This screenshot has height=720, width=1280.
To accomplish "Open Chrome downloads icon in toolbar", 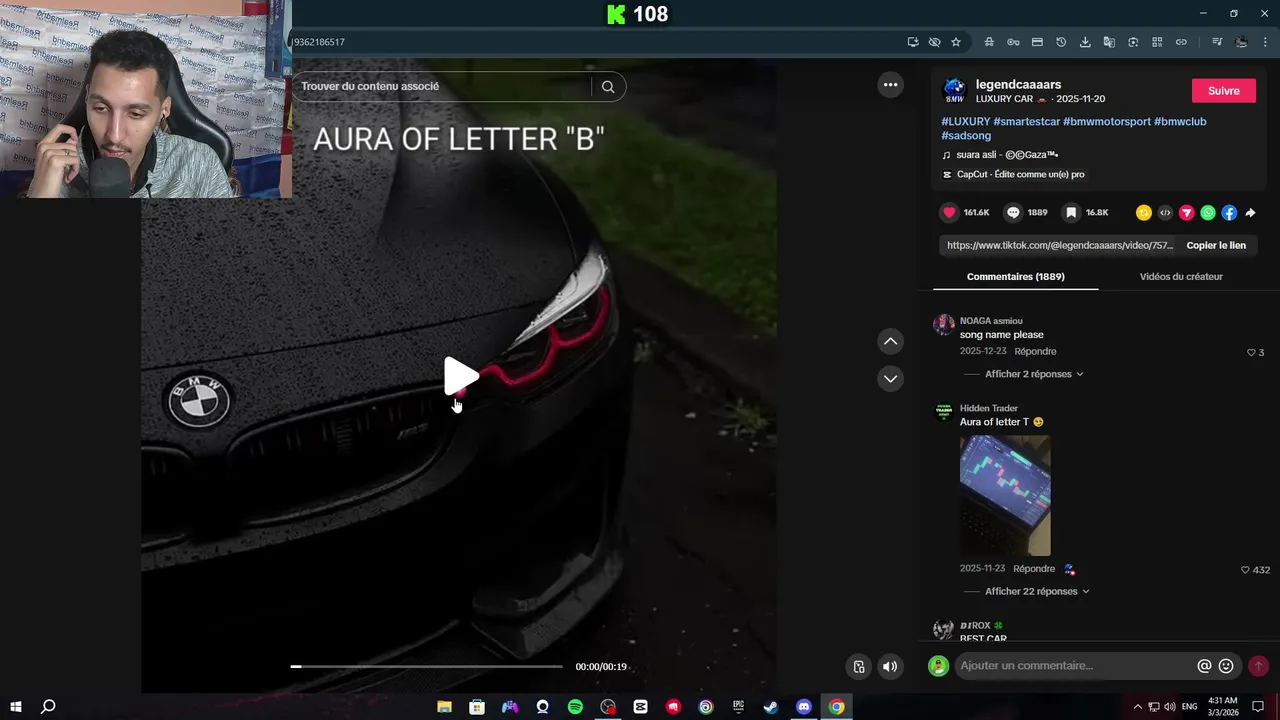I will (x=1085, y=42).
